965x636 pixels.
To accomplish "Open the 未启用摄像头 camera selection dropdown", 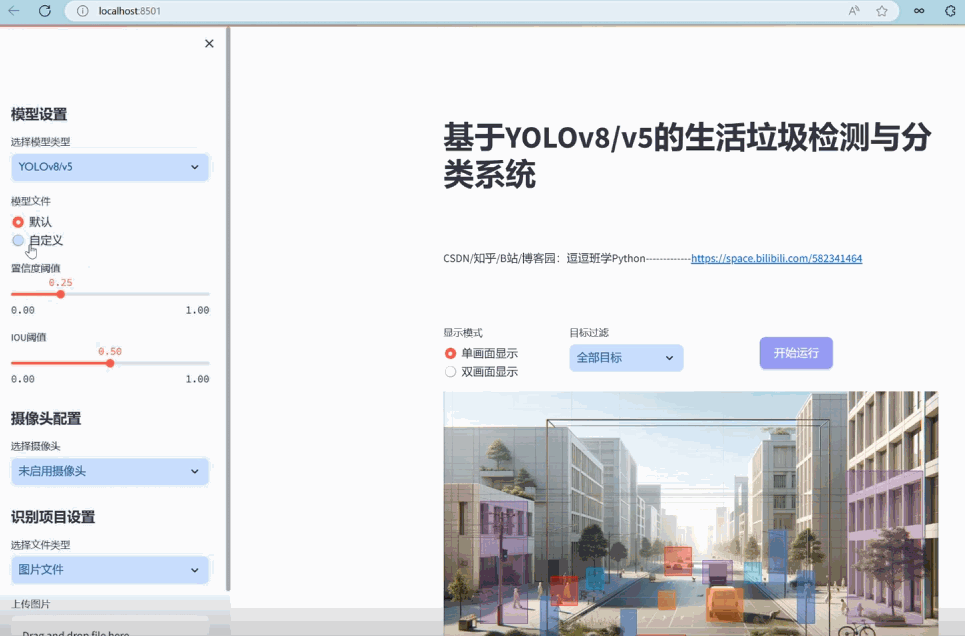I will (x=109, y=471).
